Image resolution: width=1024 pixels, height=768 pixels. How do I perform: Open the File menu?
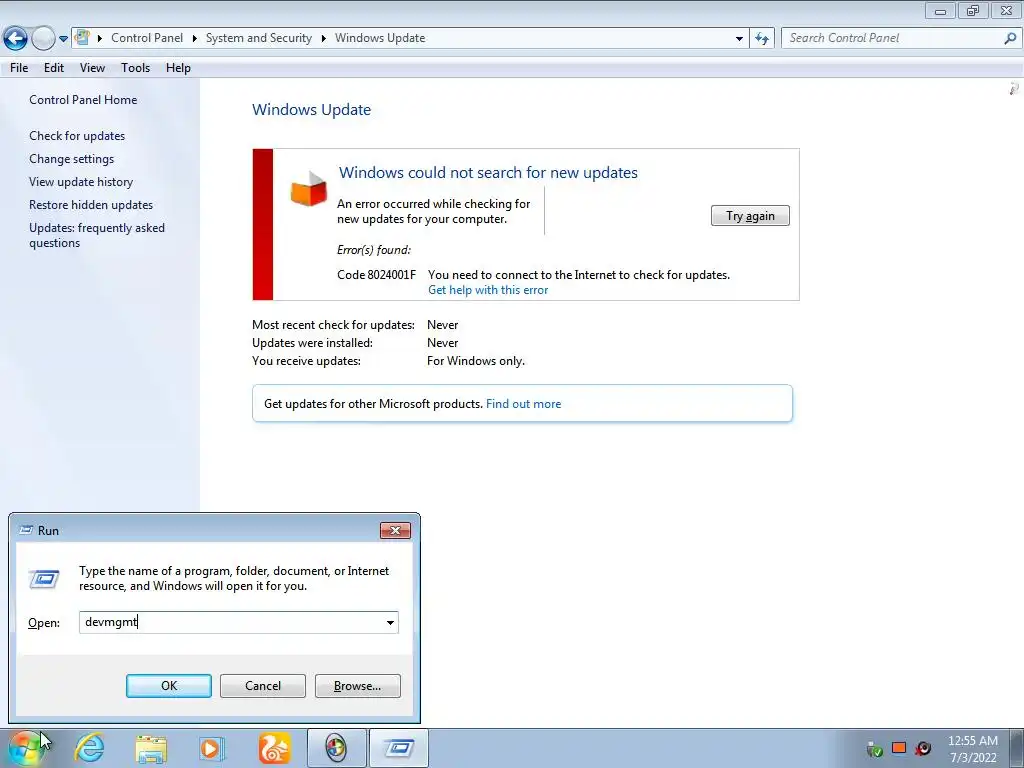click(x=19, y=68)
